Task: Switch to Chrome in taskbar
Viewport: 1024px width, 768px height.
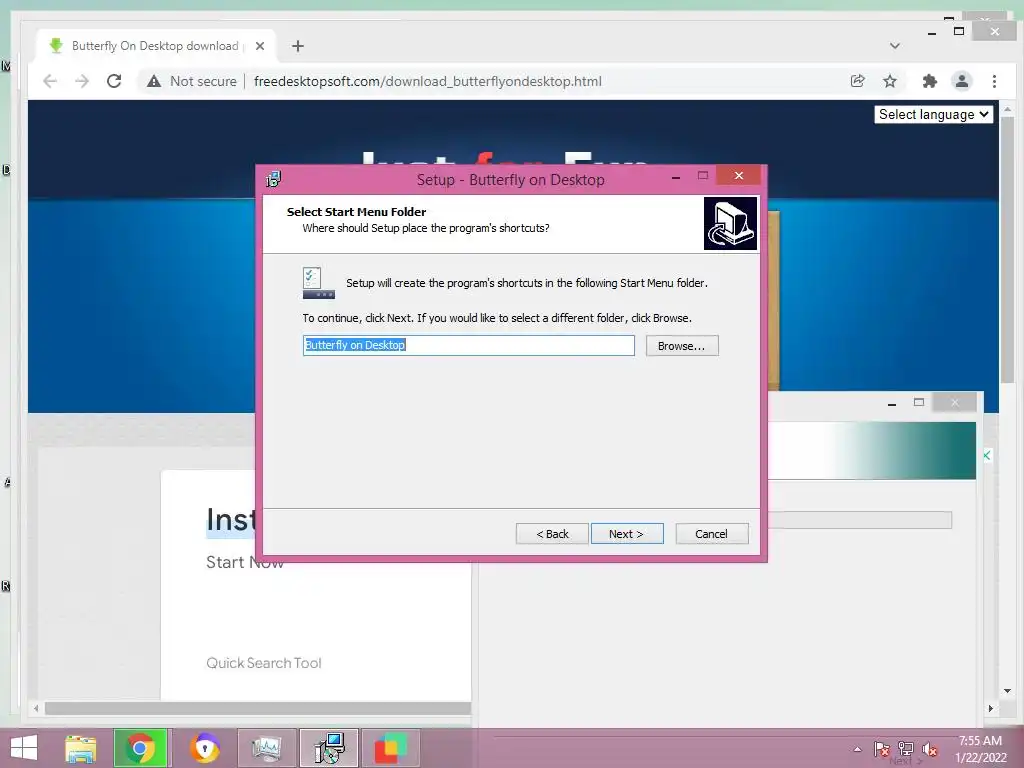Action: (x=140, y=748)
